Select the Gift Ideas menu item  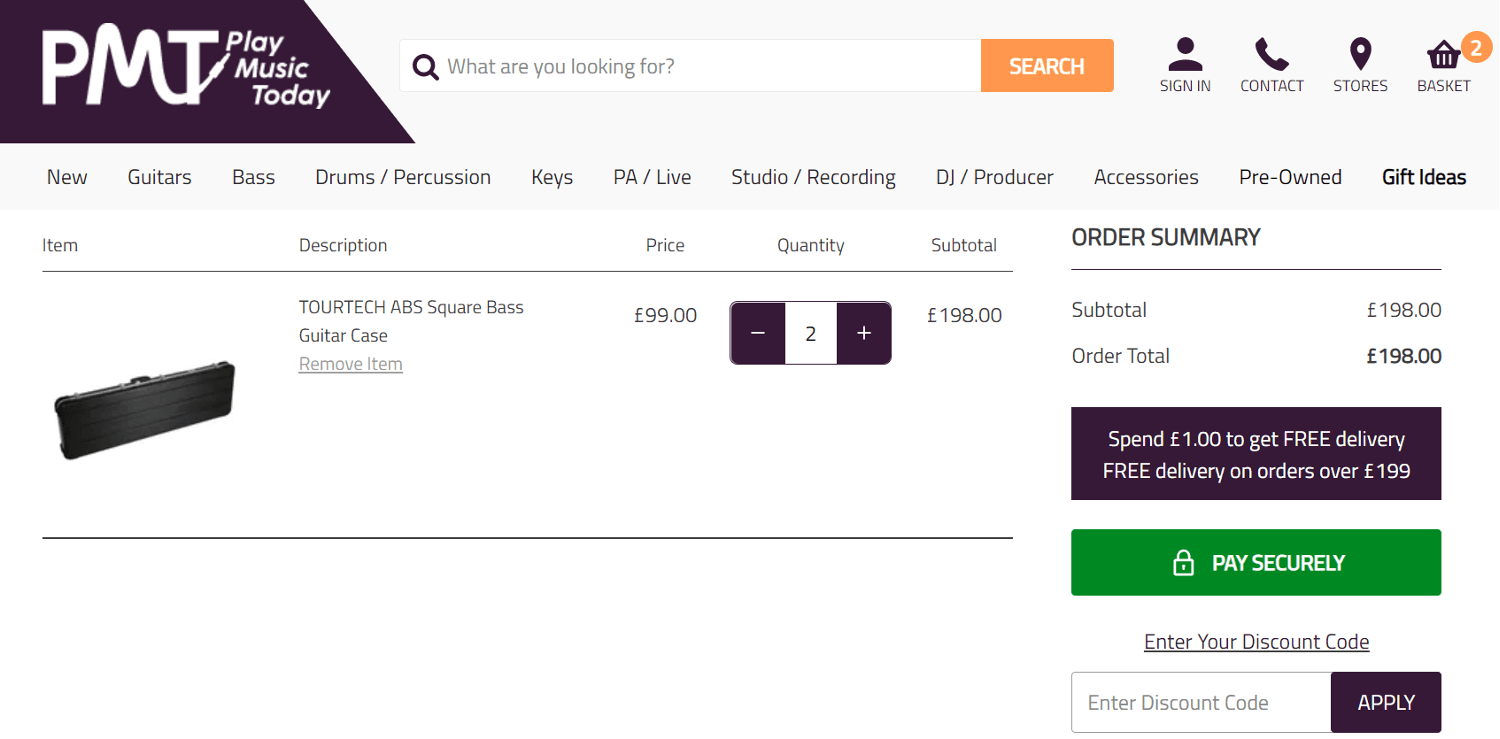(x=1424, y=176)
